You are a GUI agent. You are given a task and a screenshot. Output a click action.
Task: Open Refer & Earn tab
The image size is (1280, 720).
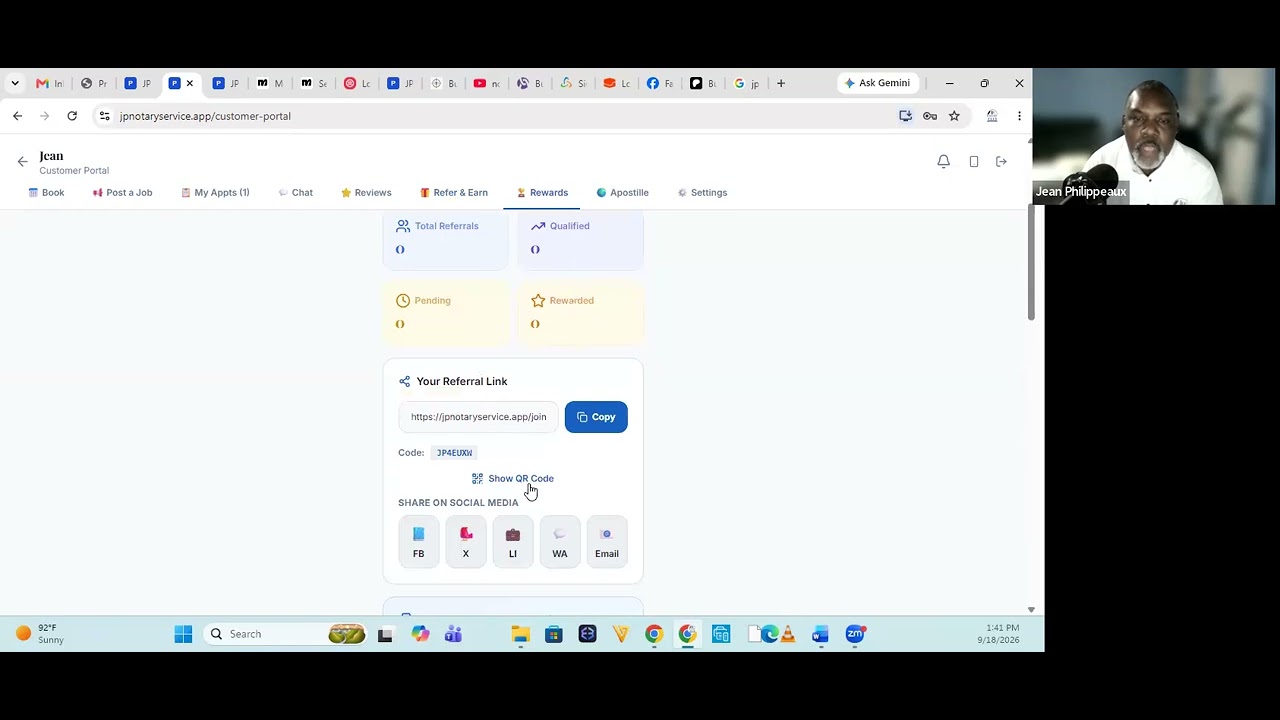pos(454,192)
